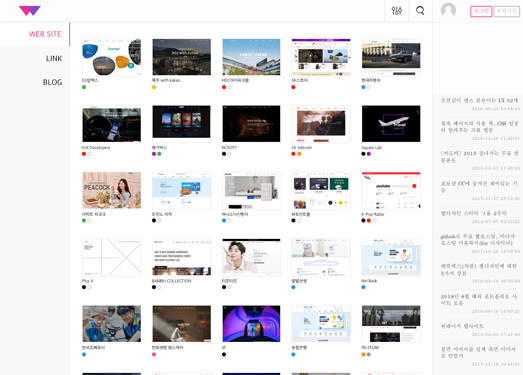This screenshot has width=523, height=375.
Task: Open the 제주 with kakao thumbnail
Action: (x=181, y=57)
